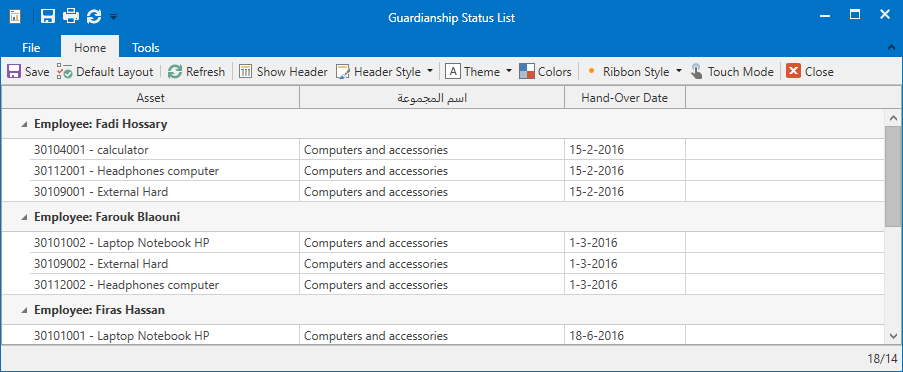Viewport: 903px width, 372px height.
Task: Click the red Close toolbar button
Action: pos(809,71)
